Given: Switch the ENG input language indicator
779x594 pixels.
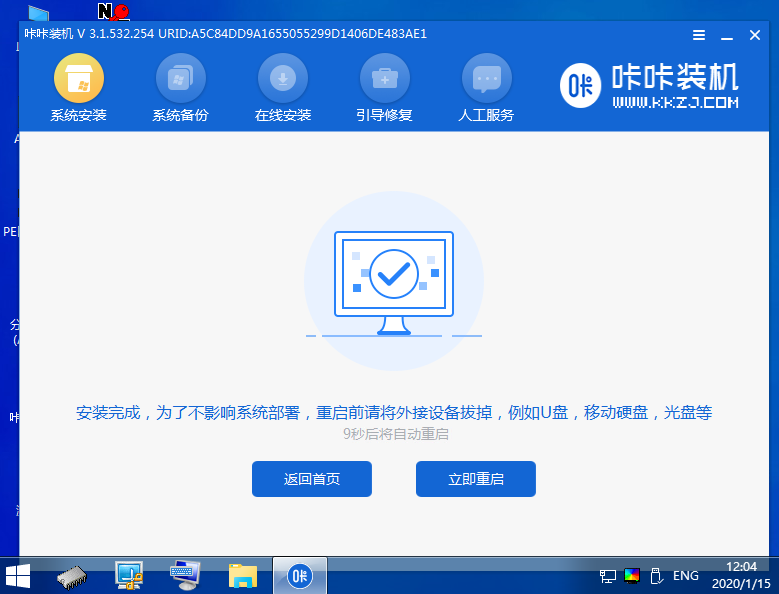Looking at the screenshot, I should pyautogui.click(x=686, y=576).
